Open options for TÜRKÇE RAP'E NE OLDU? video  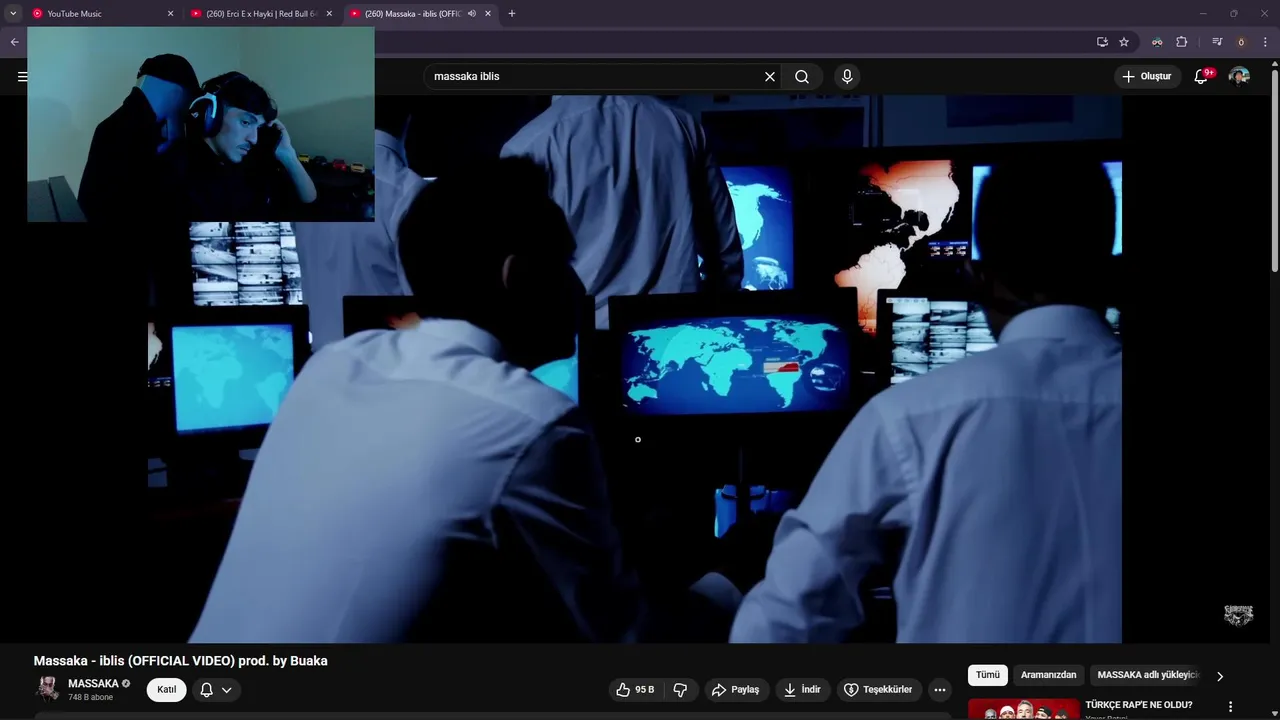[x=1231, y=707]
